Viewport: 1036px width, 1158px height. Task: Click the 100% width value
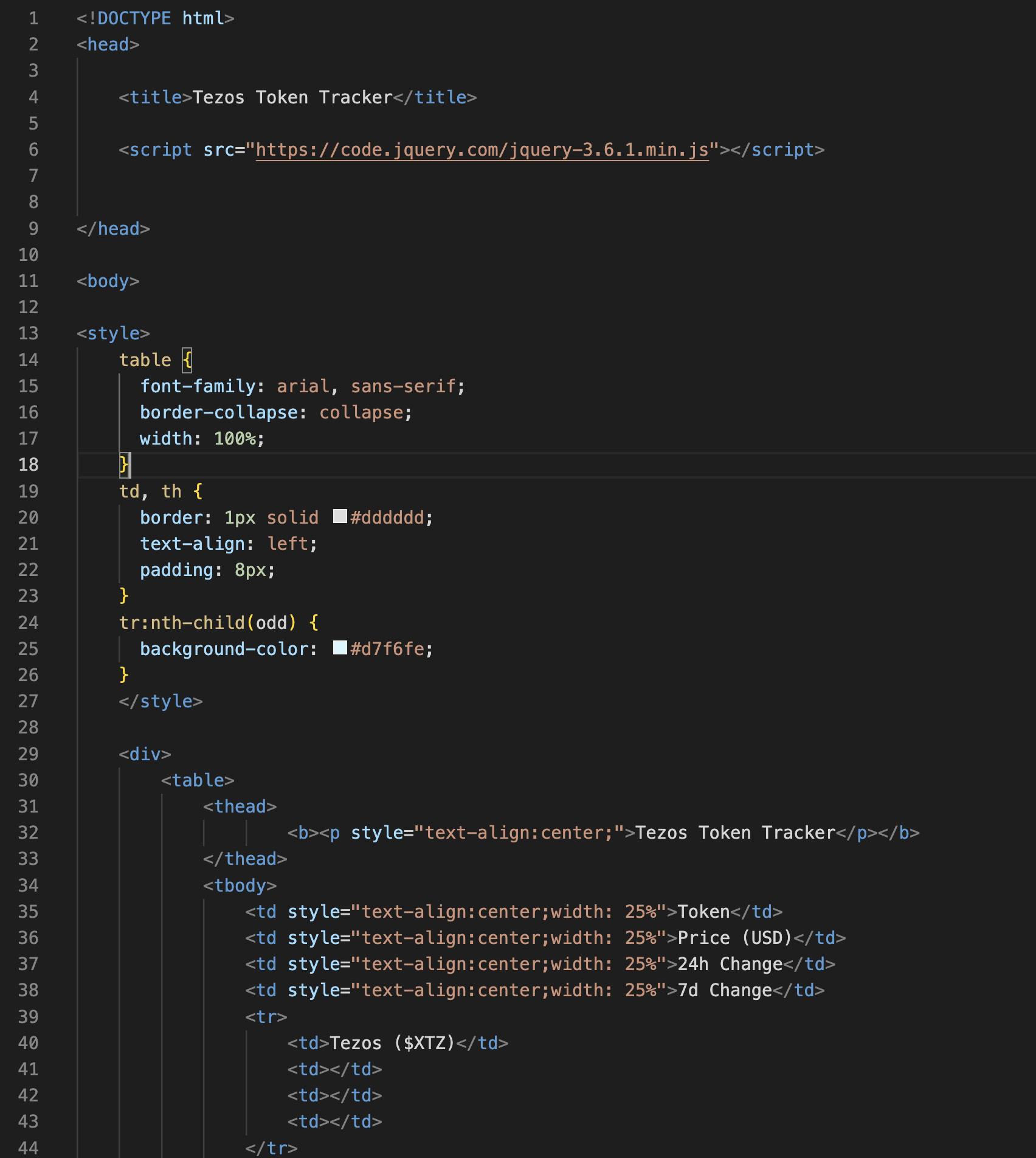click(235, 439)
